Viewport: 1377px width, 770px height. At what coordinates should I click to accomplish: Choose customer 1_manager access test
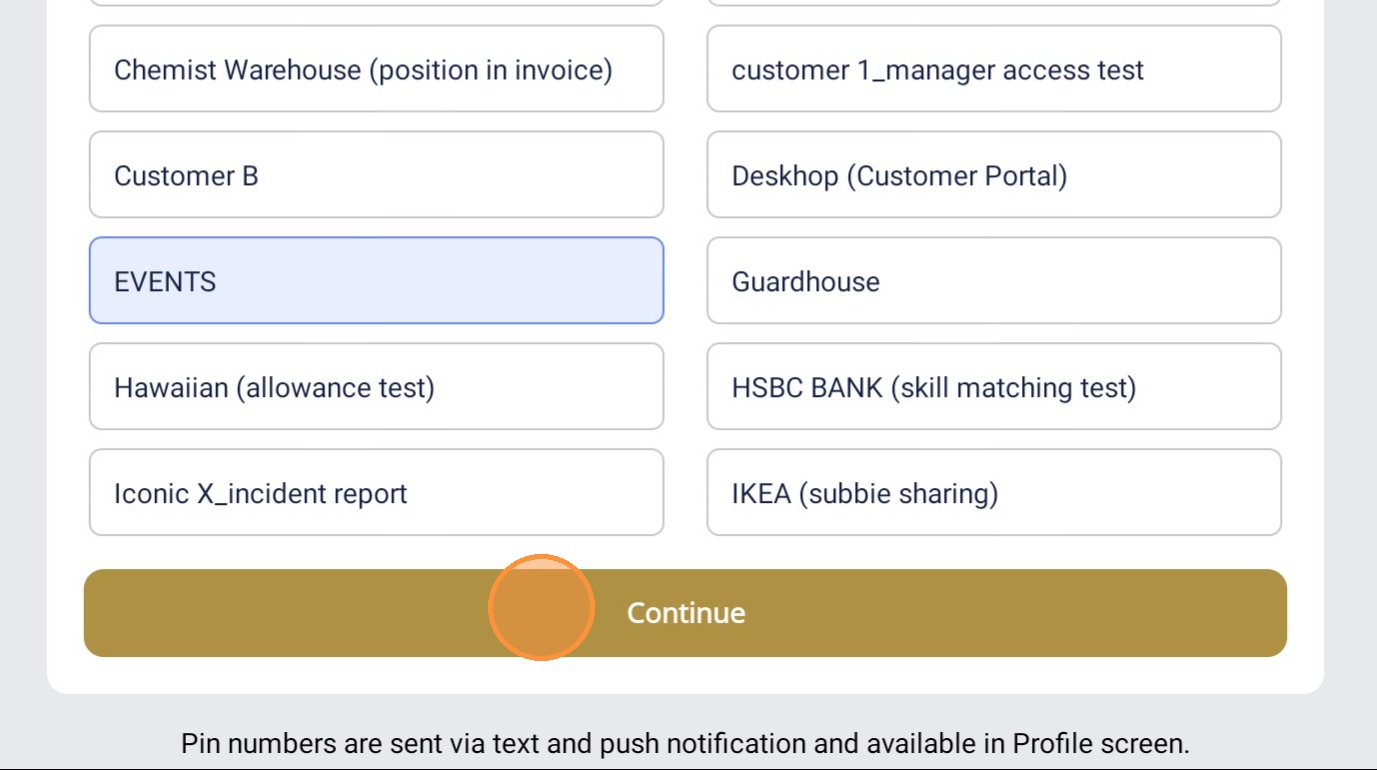993,69
